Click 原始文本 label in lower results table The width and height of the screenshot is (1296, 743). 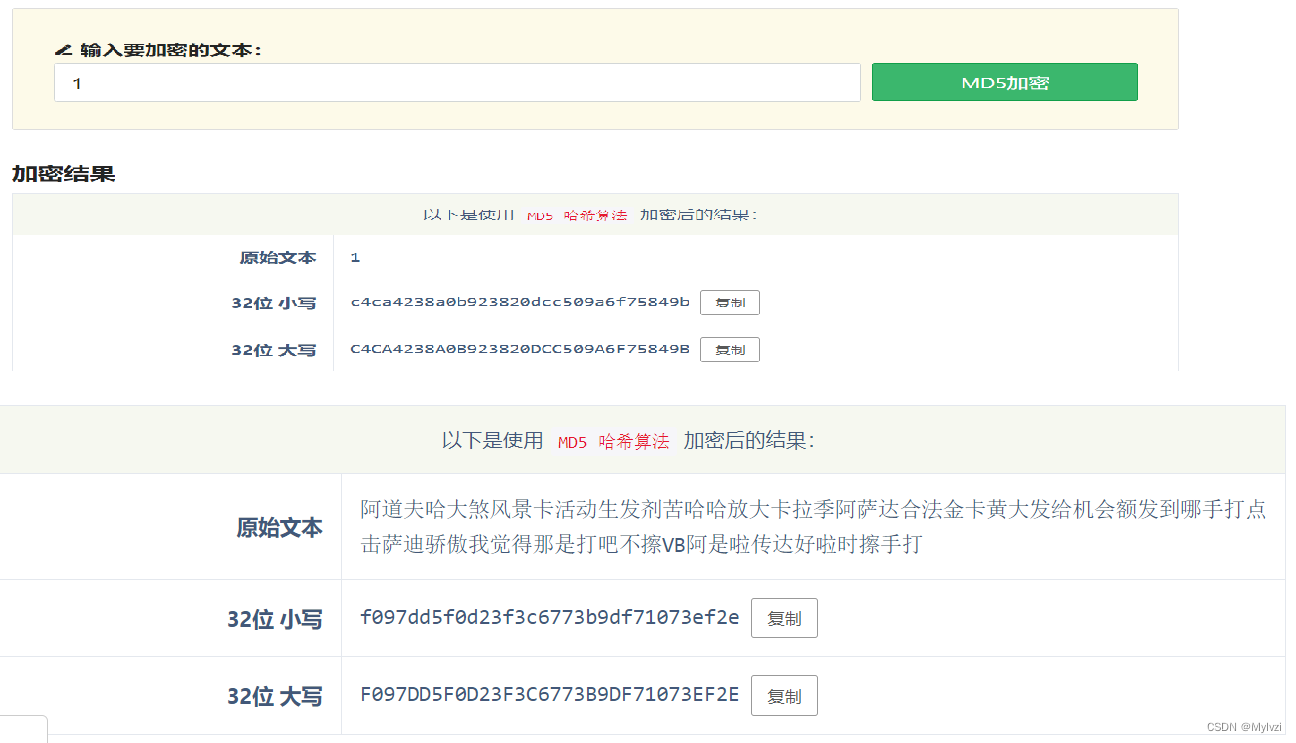(280, 528)
